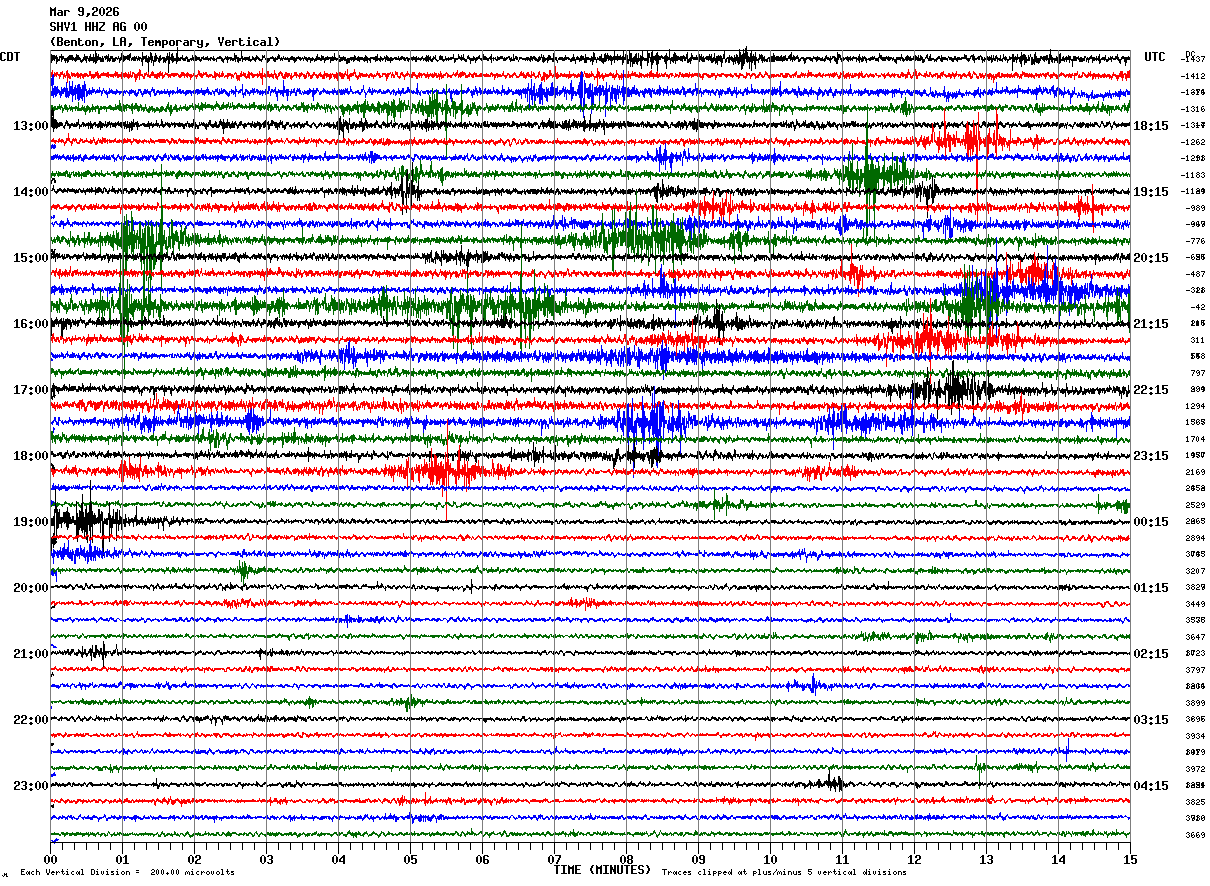This screenshot has height=886, width=1210.
Task: Click the '(Benton, LA, Temporary, Vertical)' location line
Action: pyautogui.click(x=165, y=42)
